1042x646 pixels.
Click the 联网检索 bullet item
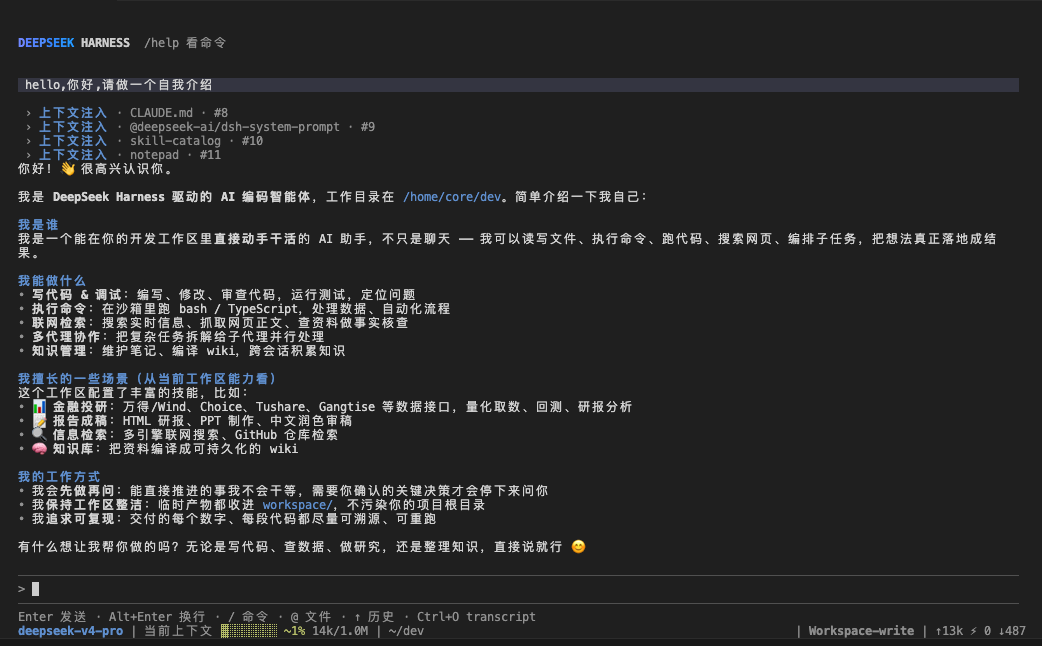click(x=213, y=322)
